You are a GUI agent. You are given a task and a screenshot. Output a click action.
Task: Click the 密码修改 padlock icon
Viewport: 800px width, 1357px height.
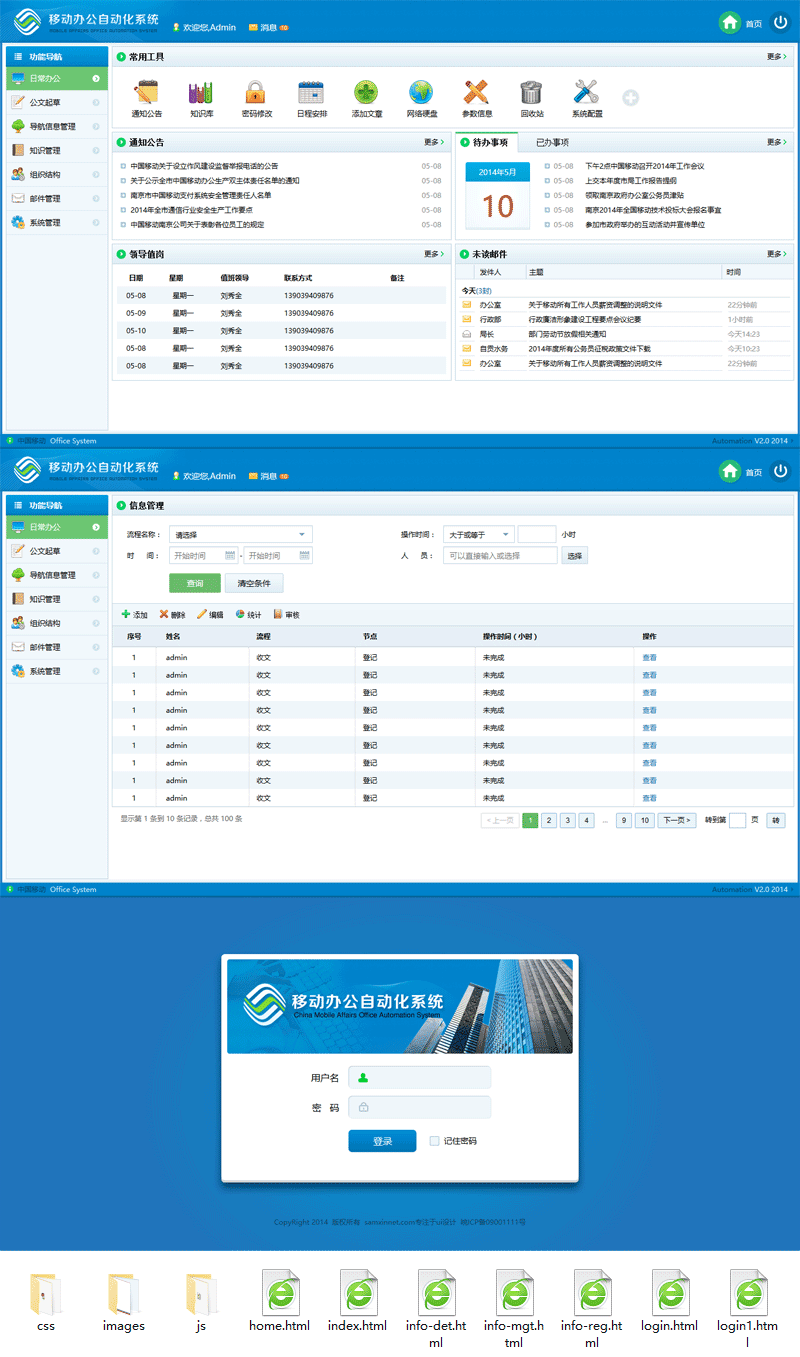pos(256,93)
